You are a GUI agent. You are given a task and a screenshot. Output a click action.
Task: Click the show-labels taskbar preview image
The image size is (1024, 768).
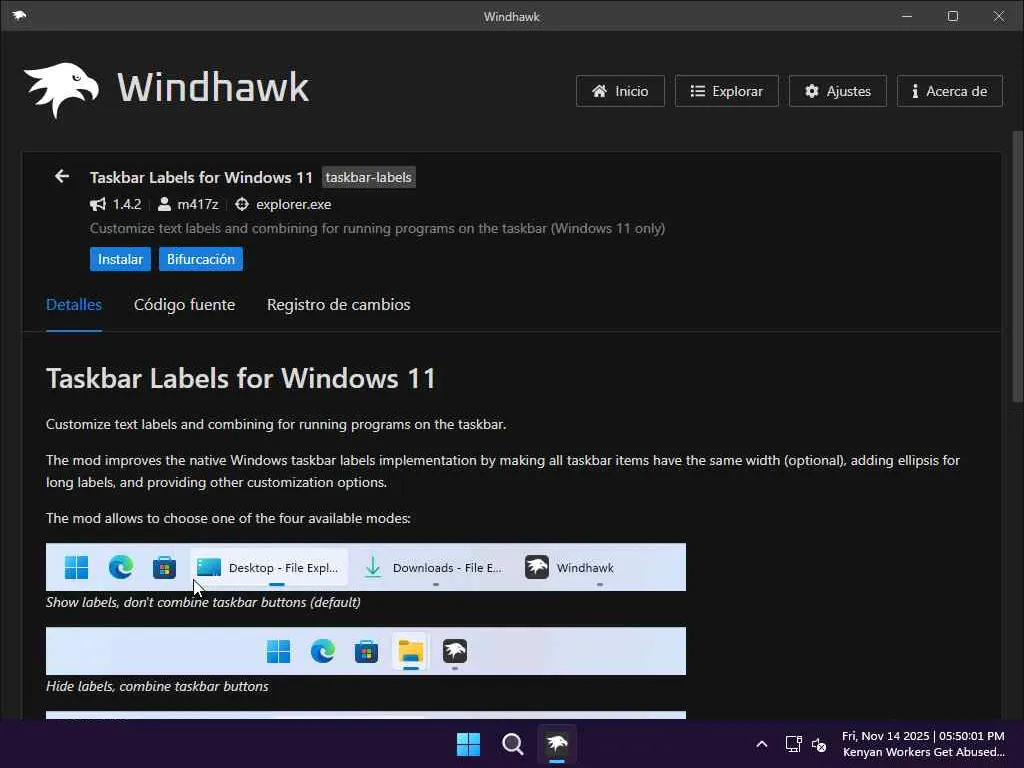coord(366,567)
